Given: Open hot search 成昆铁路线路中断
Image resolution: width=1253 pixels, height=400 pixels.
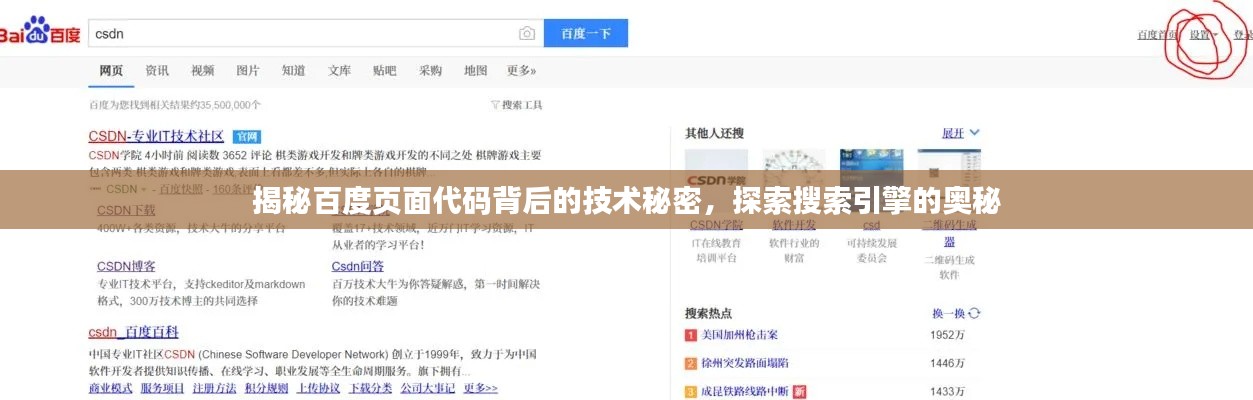Looking at the screenshot, I should coord(745,391).
